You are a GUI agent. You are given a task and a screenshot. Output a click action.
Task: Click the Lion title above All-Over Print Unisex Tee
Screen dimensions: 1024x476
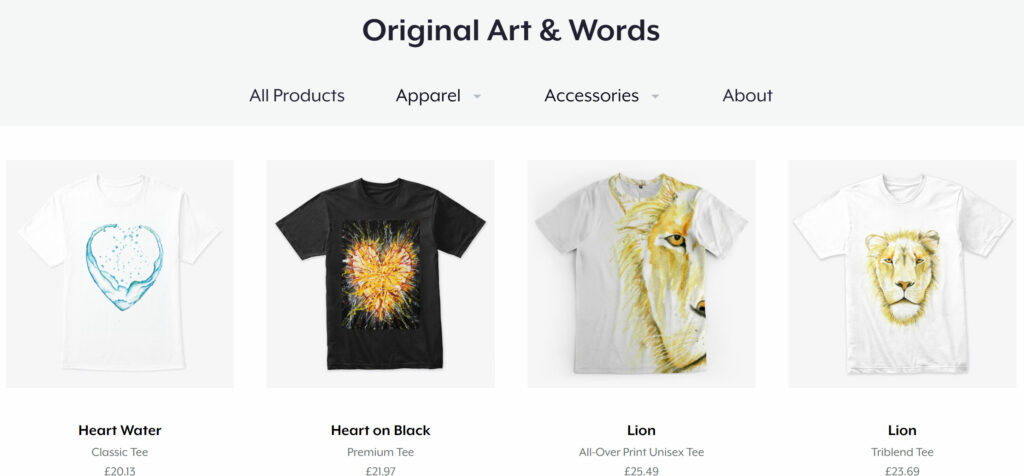[x=641, y=430]
